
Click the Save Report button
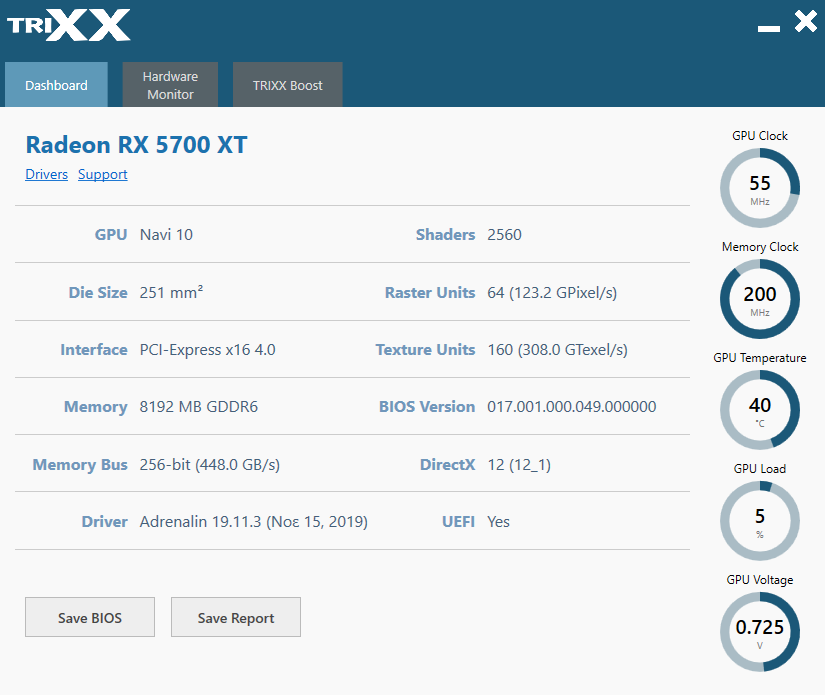235,618
